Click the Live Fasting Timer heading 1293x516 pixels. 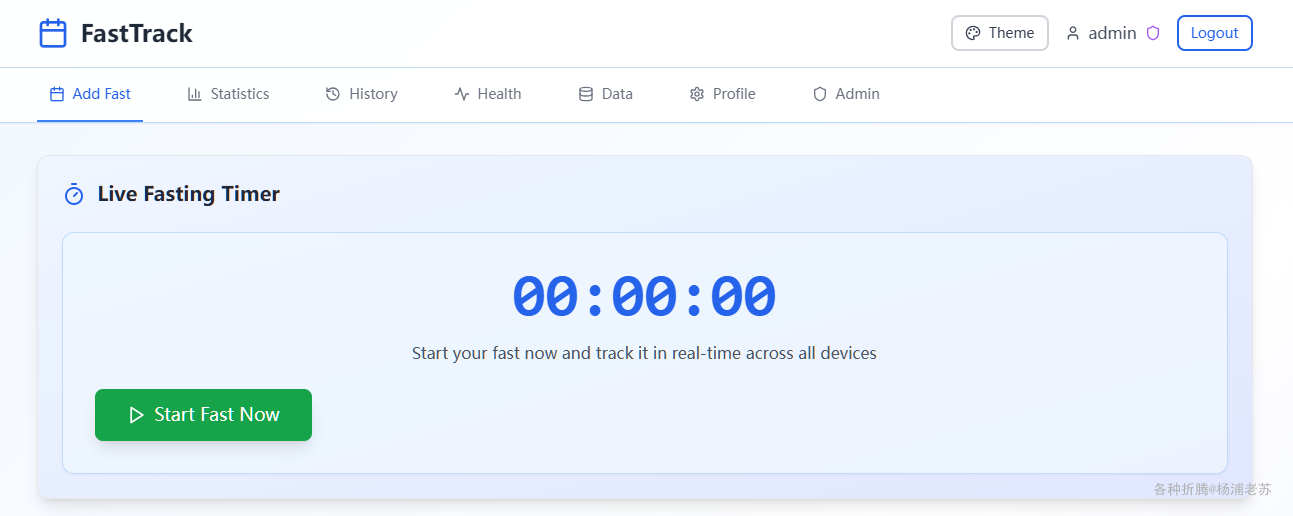click(189, 194)
